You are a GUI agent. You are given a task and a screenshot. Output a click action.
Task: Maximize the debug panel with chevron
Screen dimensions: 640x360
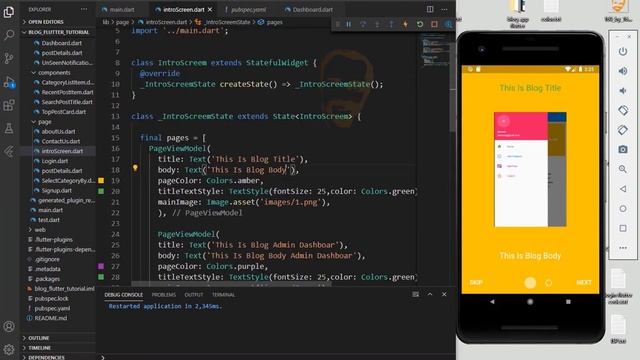coord(430,294)
